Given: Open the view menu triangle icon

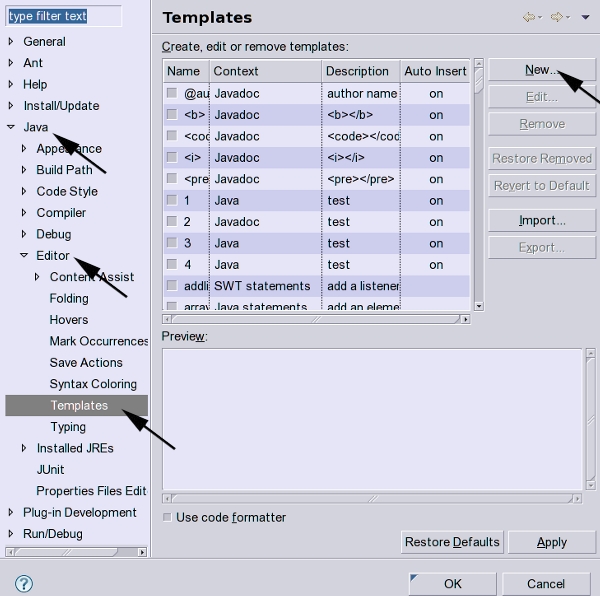Looking at the screenshot, I should pyautogui.click(x=585, y=17).
